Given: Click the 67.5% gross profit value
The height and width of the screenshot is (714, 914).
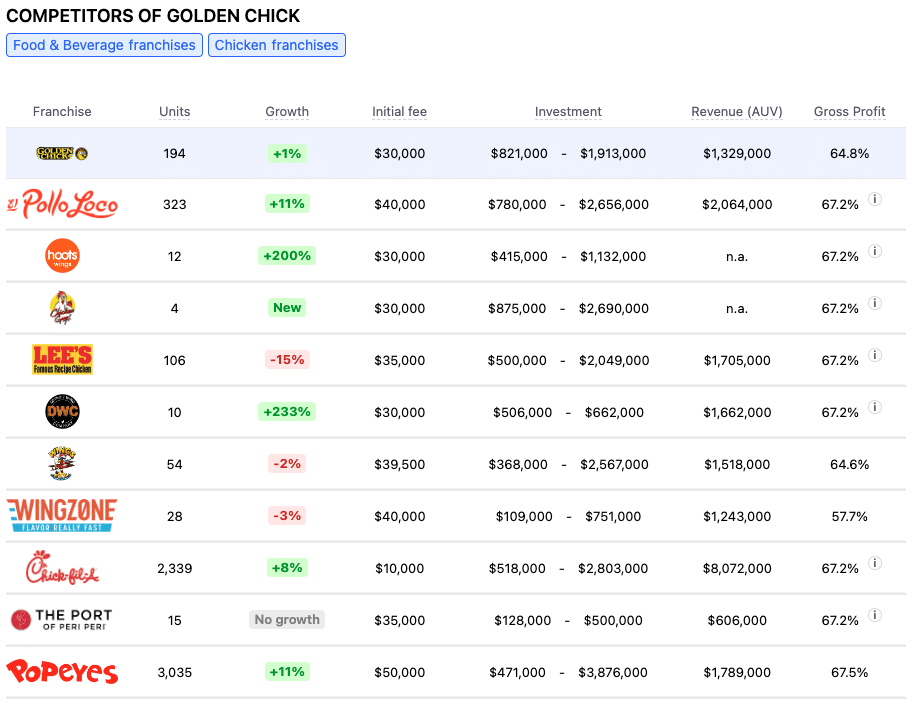Looking at the screenshot, I should [849, 672].
